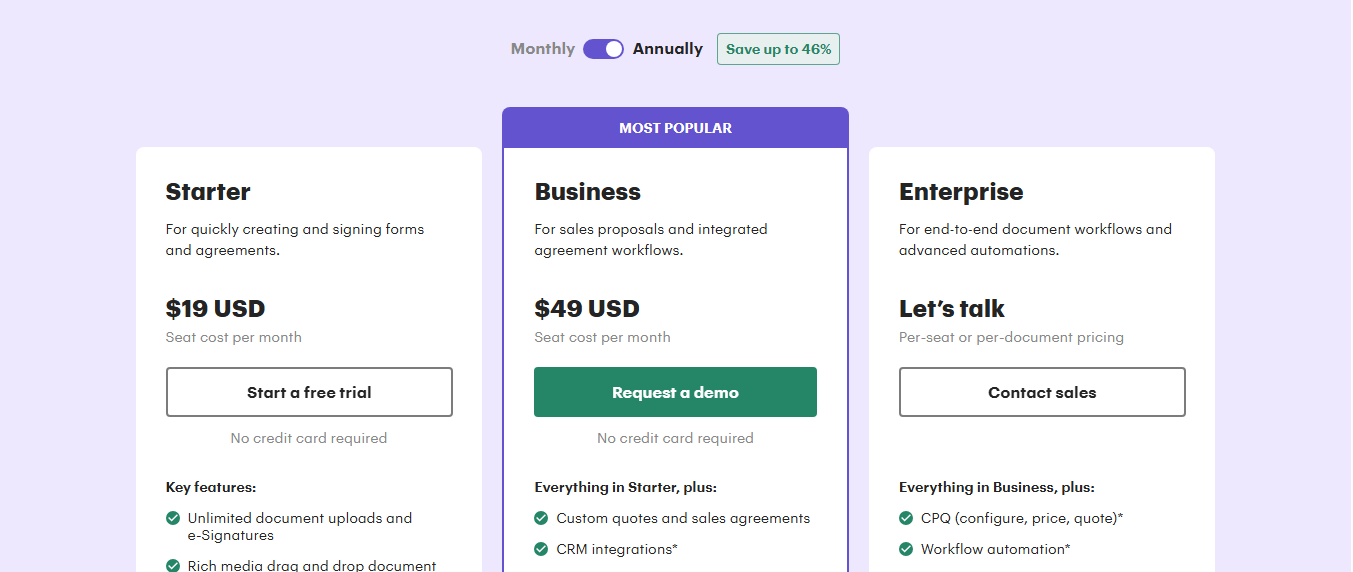Click checkmark icon beside Custom quotes
Screen dimensions: 1353x572
541,518
